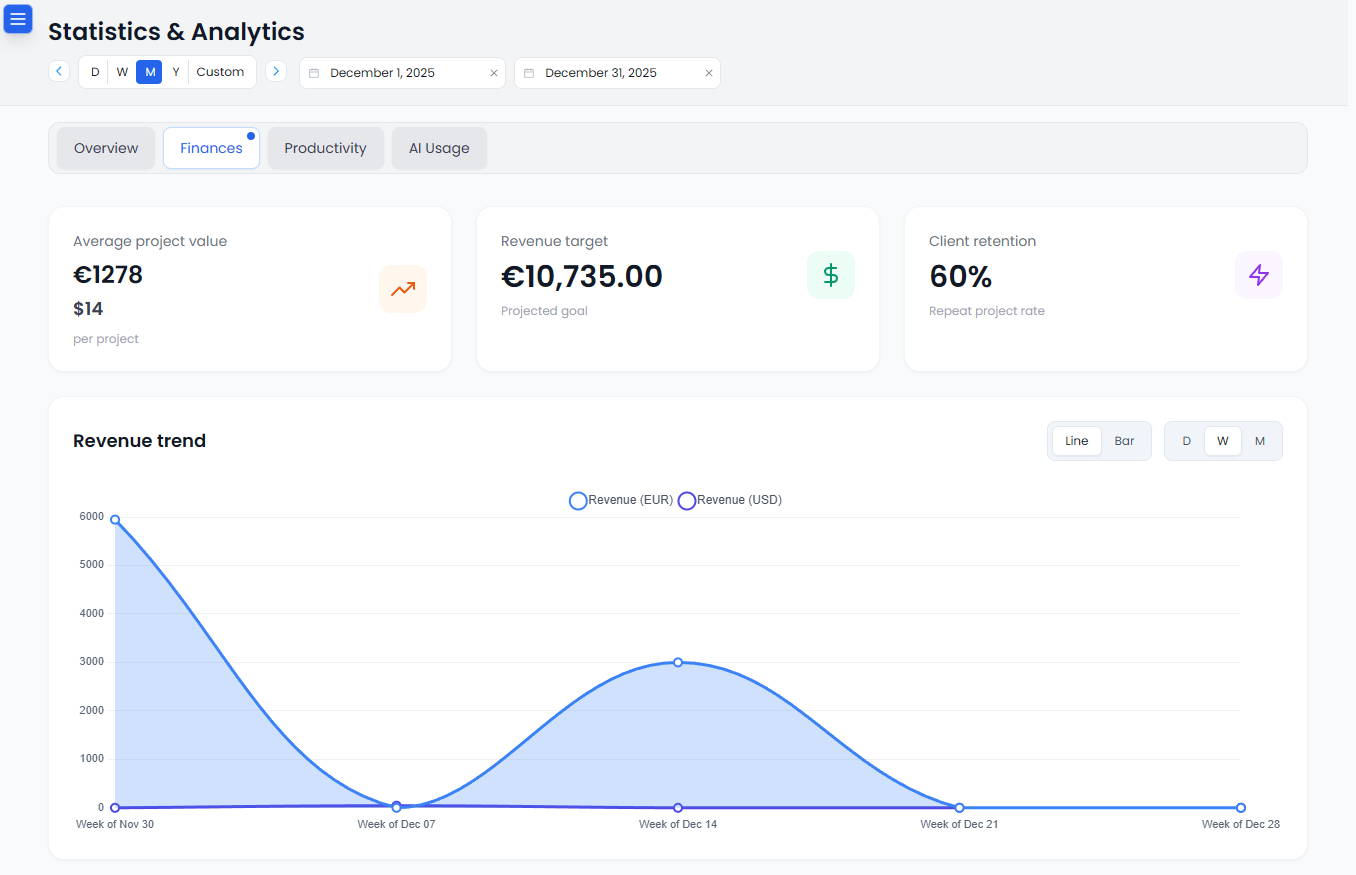Go to the next period arrow

pyautogui.click(x=276, y=72)
